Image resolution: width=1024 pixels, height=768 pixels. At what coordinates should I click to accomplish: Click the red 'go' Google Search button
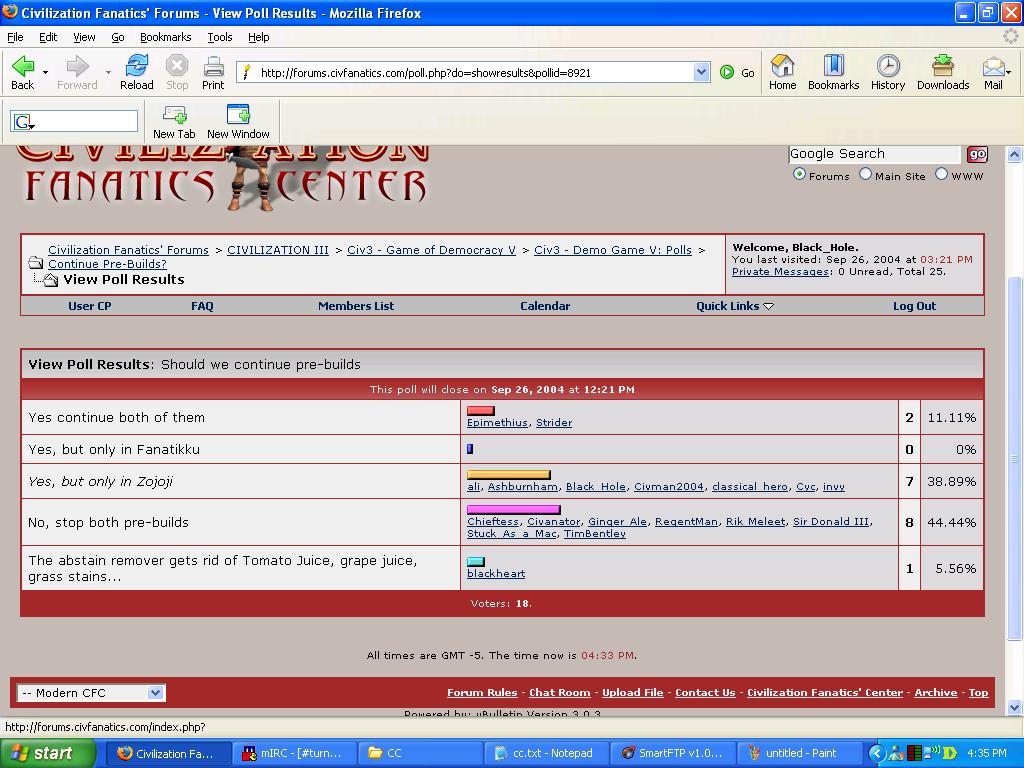point(977,154)
